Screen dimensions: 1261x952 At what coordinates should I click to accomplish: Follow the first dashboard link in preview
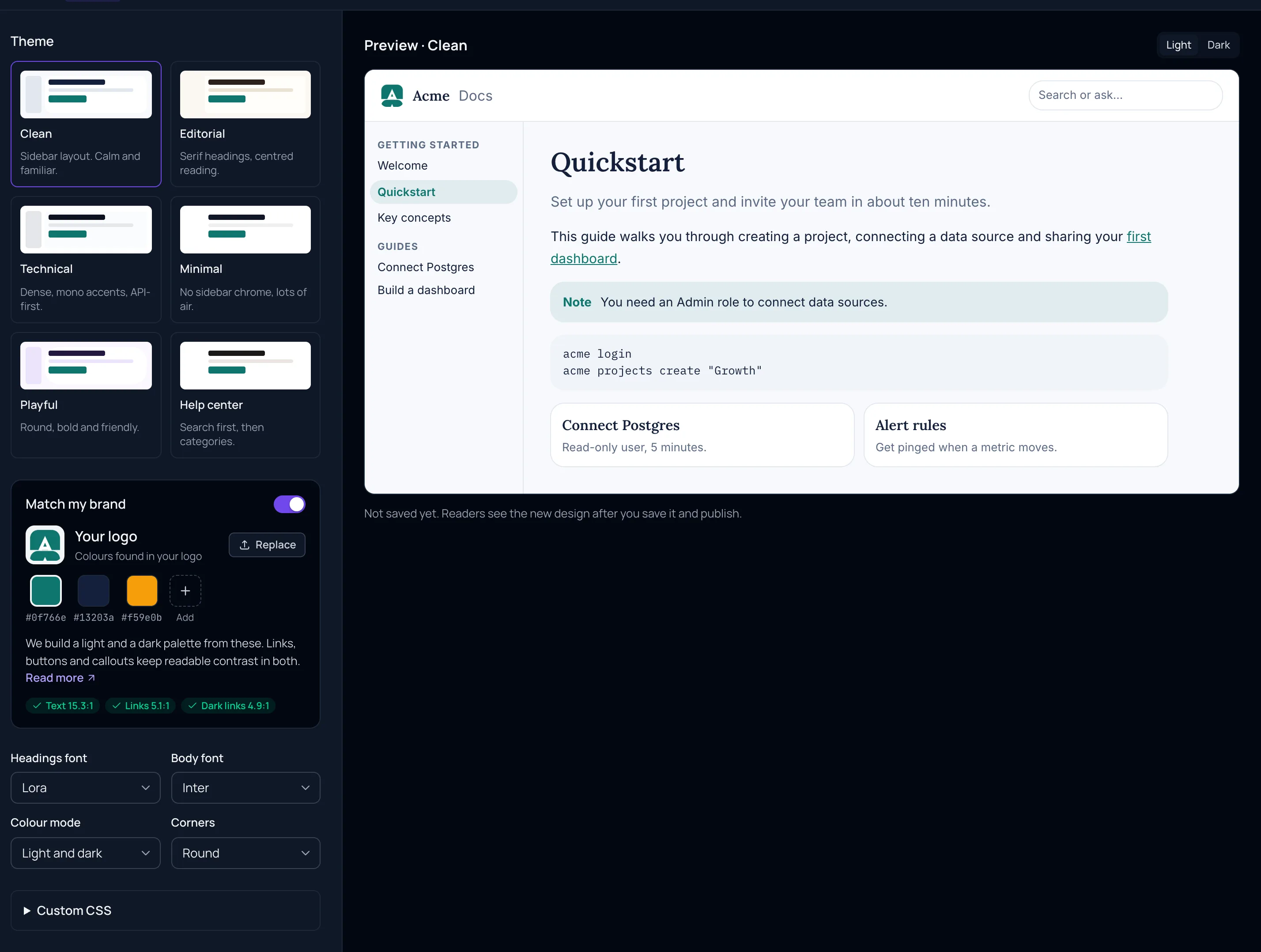click(x=1138, y=237)
